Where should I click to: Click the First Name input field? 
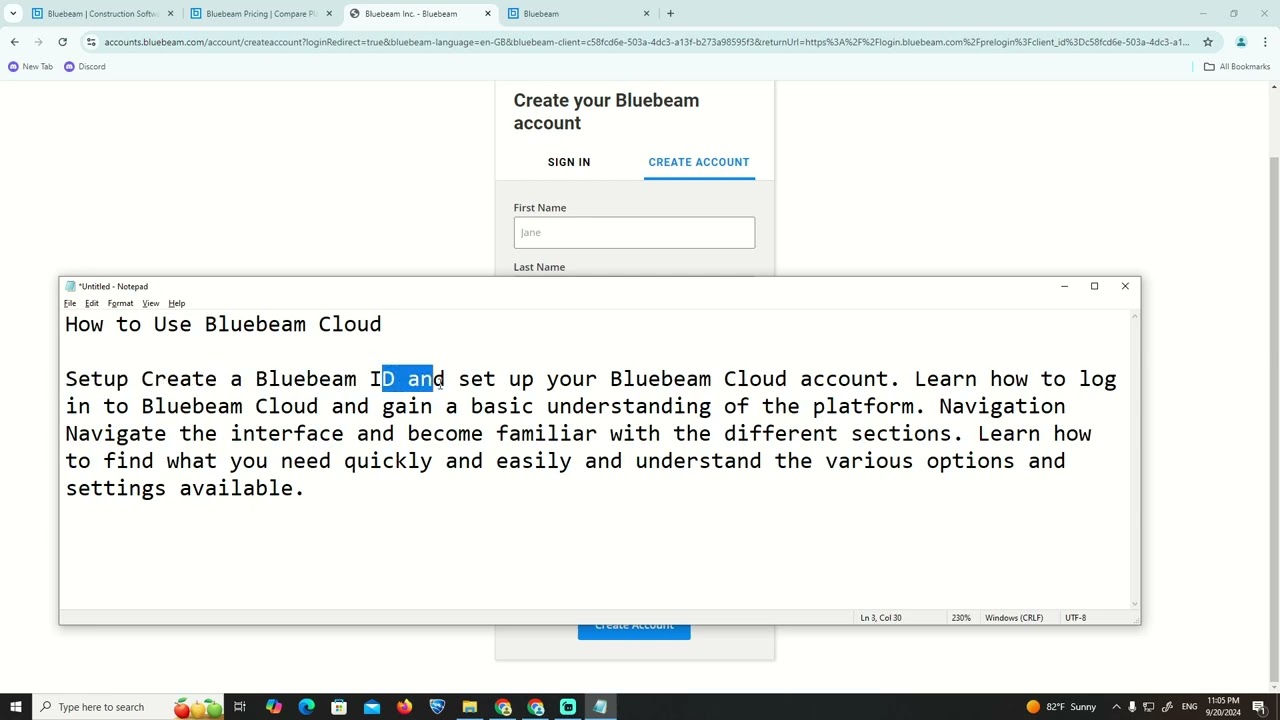(x=634, y=232)
